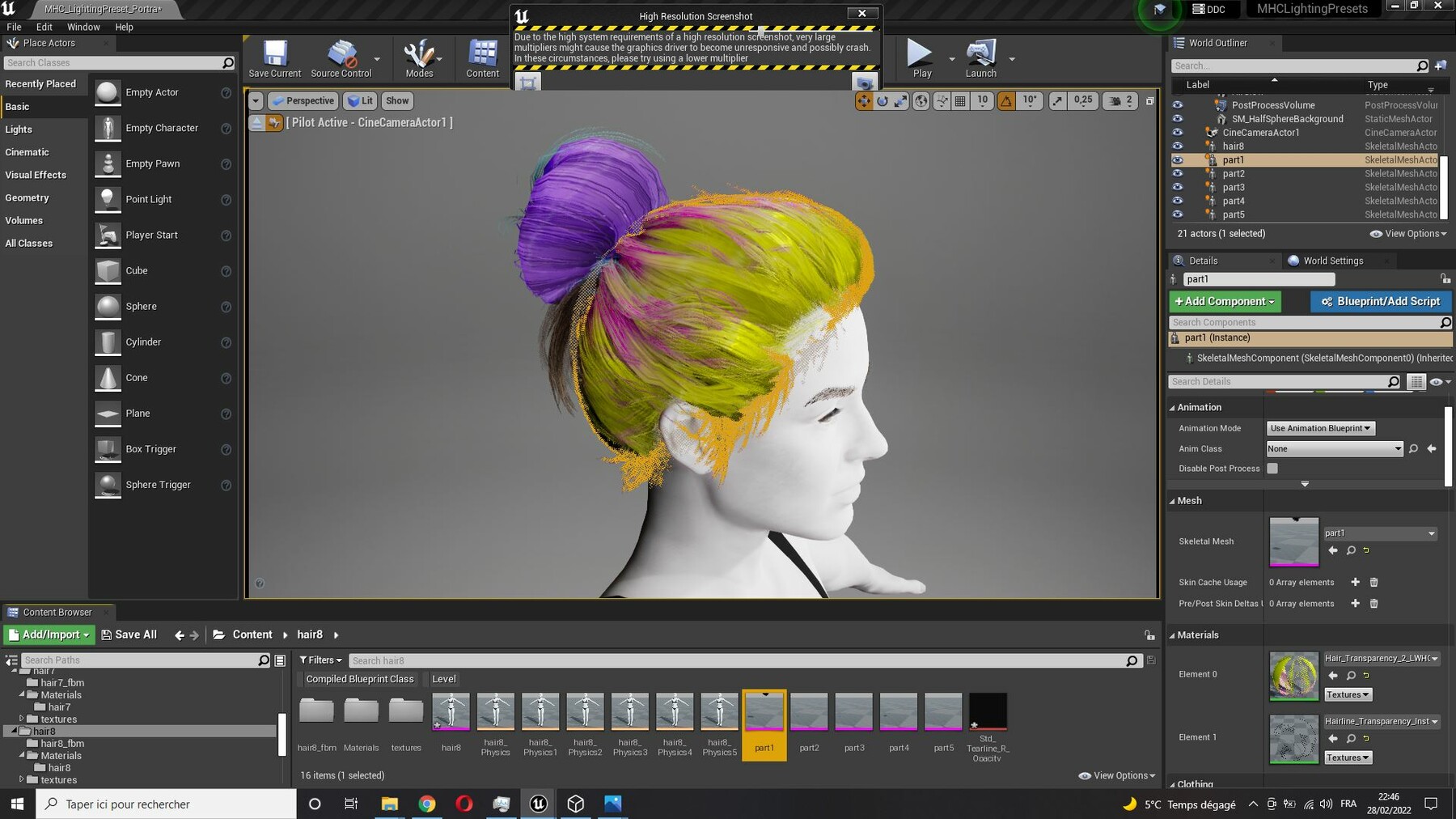
Task: Open Chrome from Windows taskbar
Action: (x=427, y=804)
